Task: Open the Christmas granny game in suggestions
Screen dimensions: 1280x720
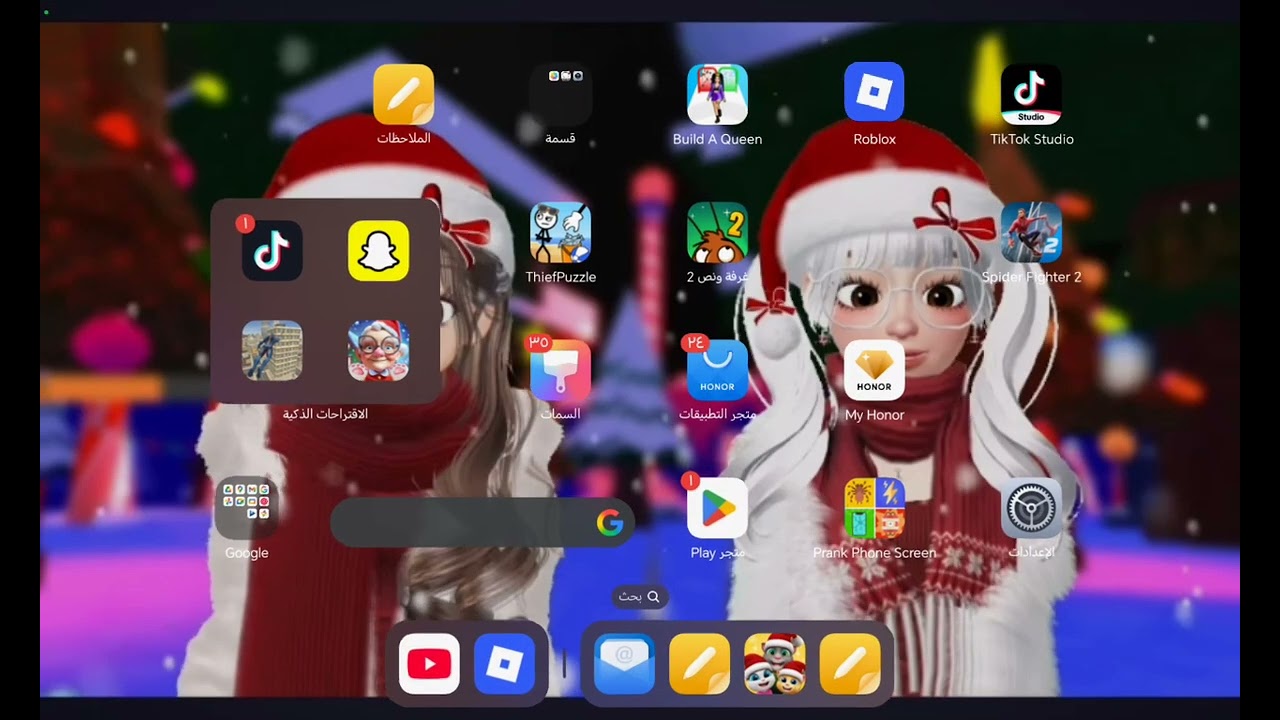Action: (x=378, y=351)
